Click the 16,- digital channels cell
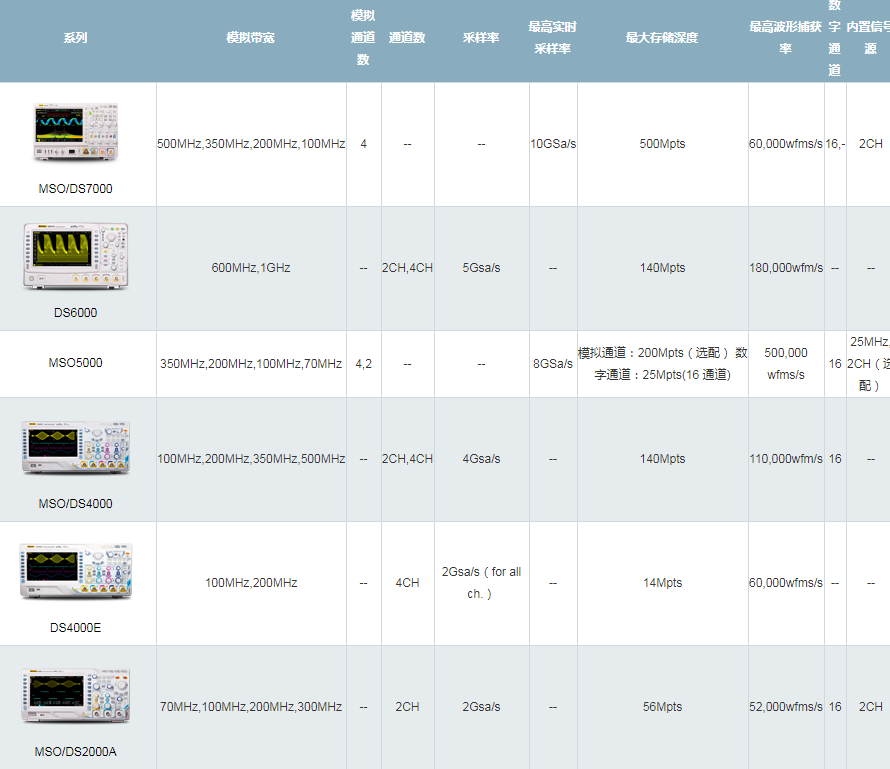Image resolution: width=890 pixels, height=769 pixels. 835,144
